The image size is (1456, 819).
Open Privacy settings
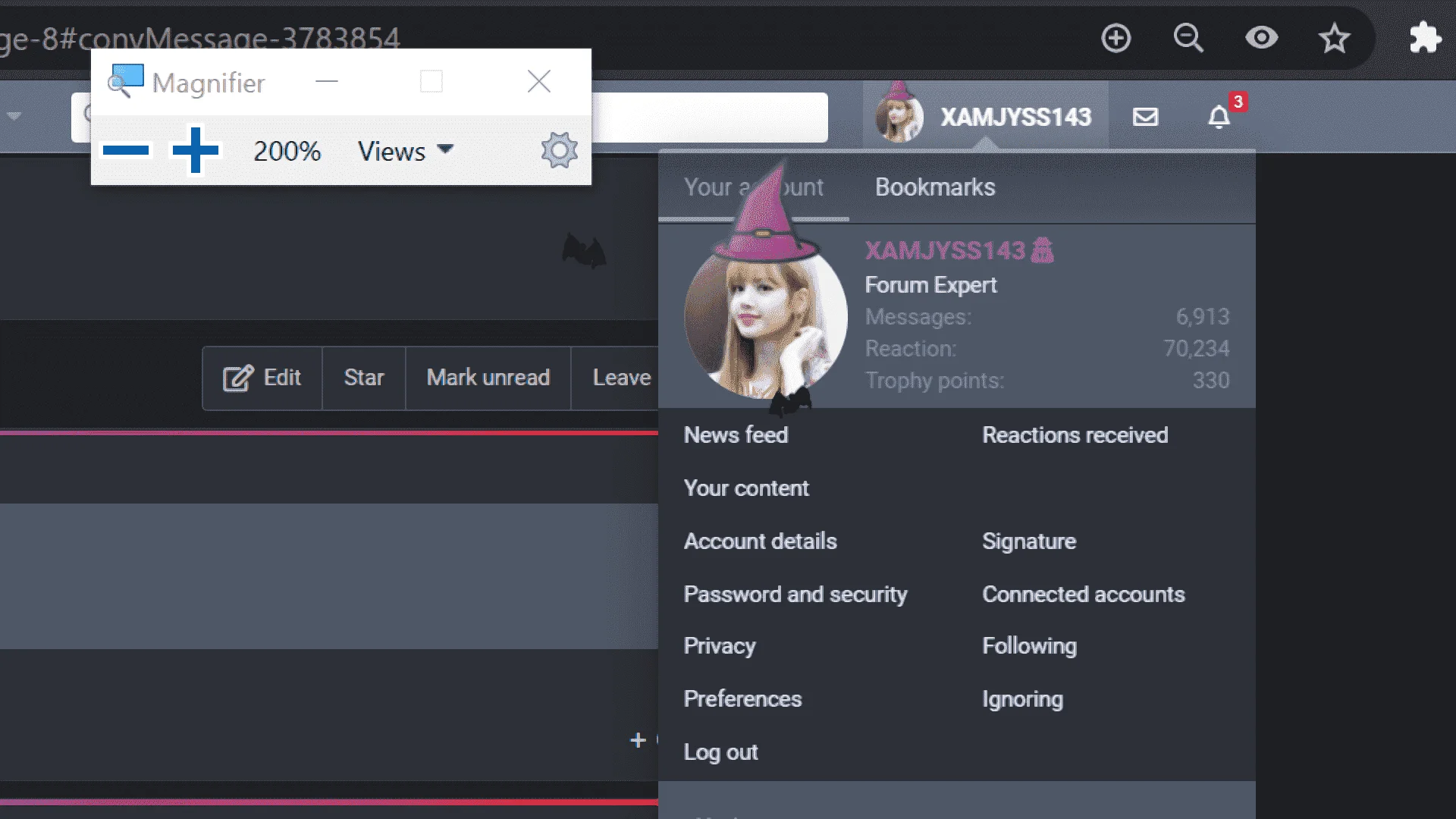(720, 646)
